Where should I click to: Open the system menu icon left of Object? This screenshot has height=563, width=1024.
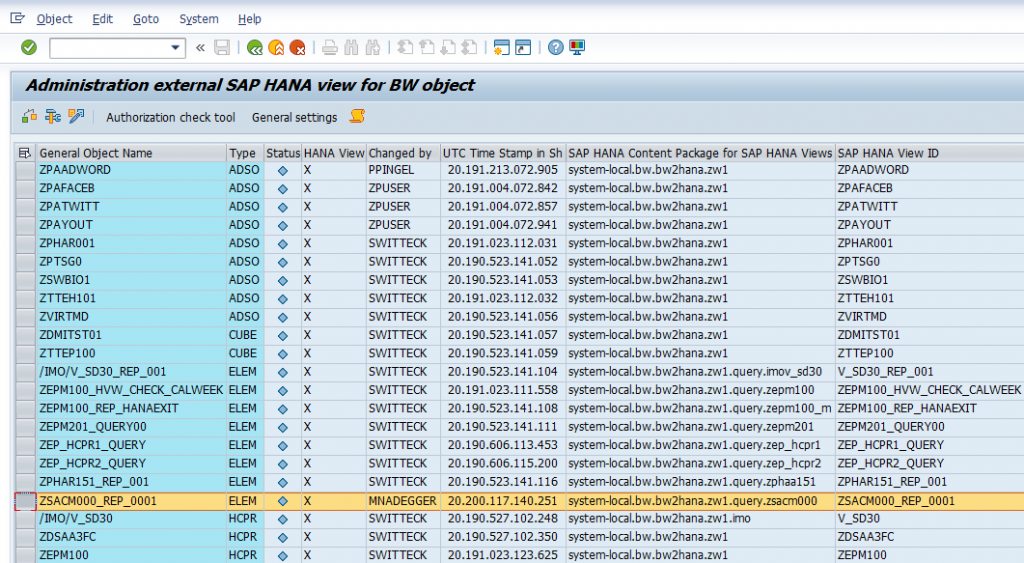(17, 19)
